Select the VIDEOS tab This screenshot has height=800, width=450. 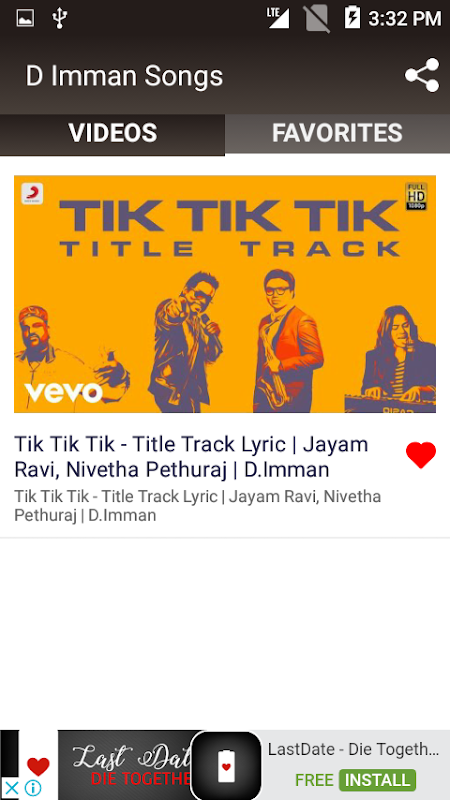point(112,134)
